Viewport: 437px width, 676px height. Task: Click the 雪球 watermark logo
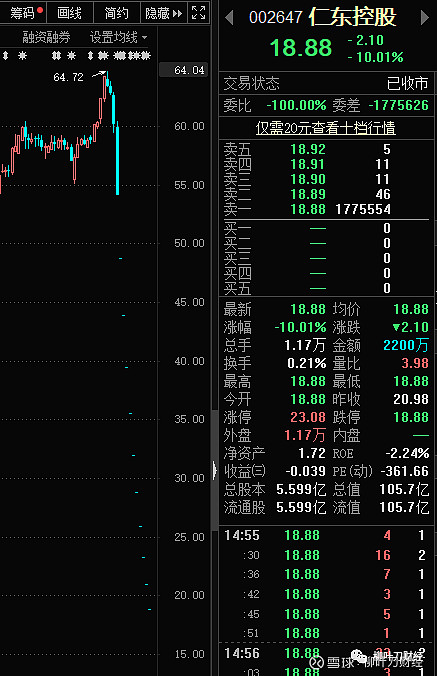(316, 662)
